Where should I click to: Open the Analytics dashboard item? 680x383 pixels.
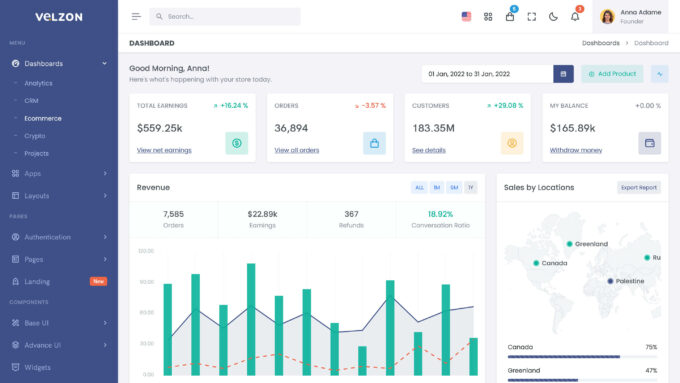point(38,83)
